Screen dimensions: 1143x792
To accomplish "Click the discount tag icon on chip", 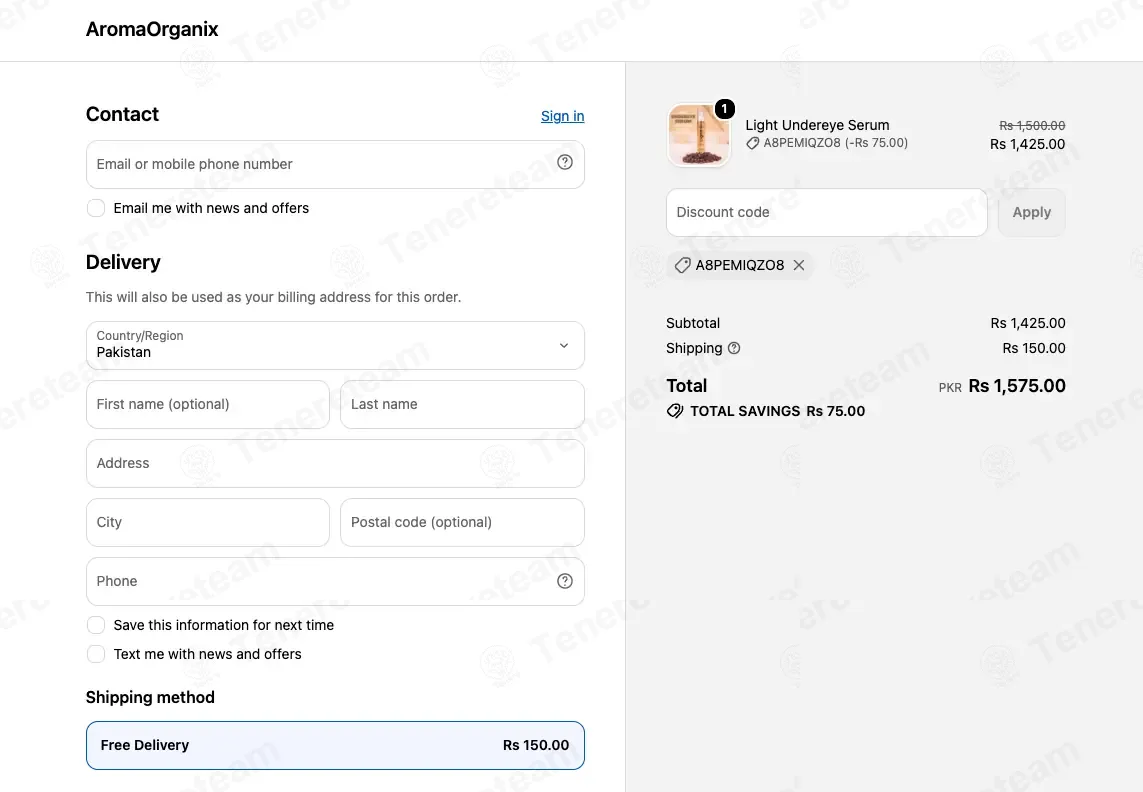I will (682, 265).
